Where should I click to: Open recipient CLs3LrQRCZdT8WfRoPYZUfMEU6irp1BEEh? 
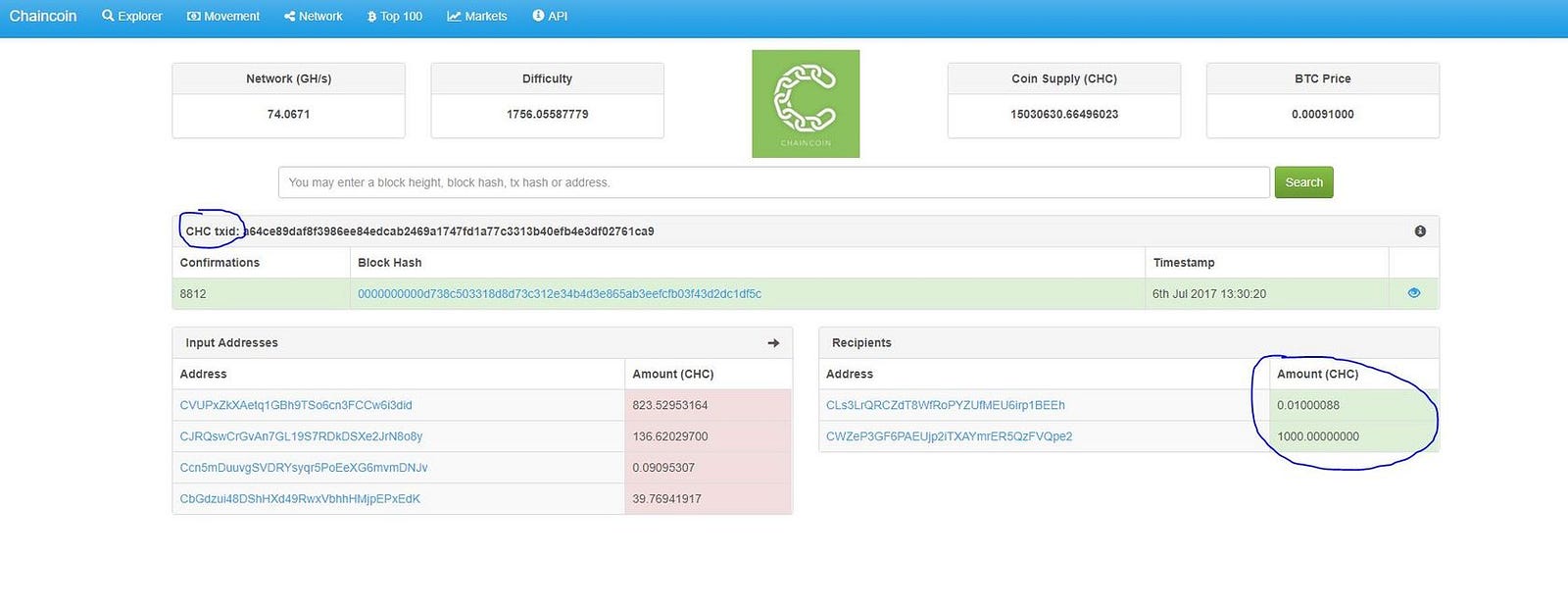click(x=946, y=405)
